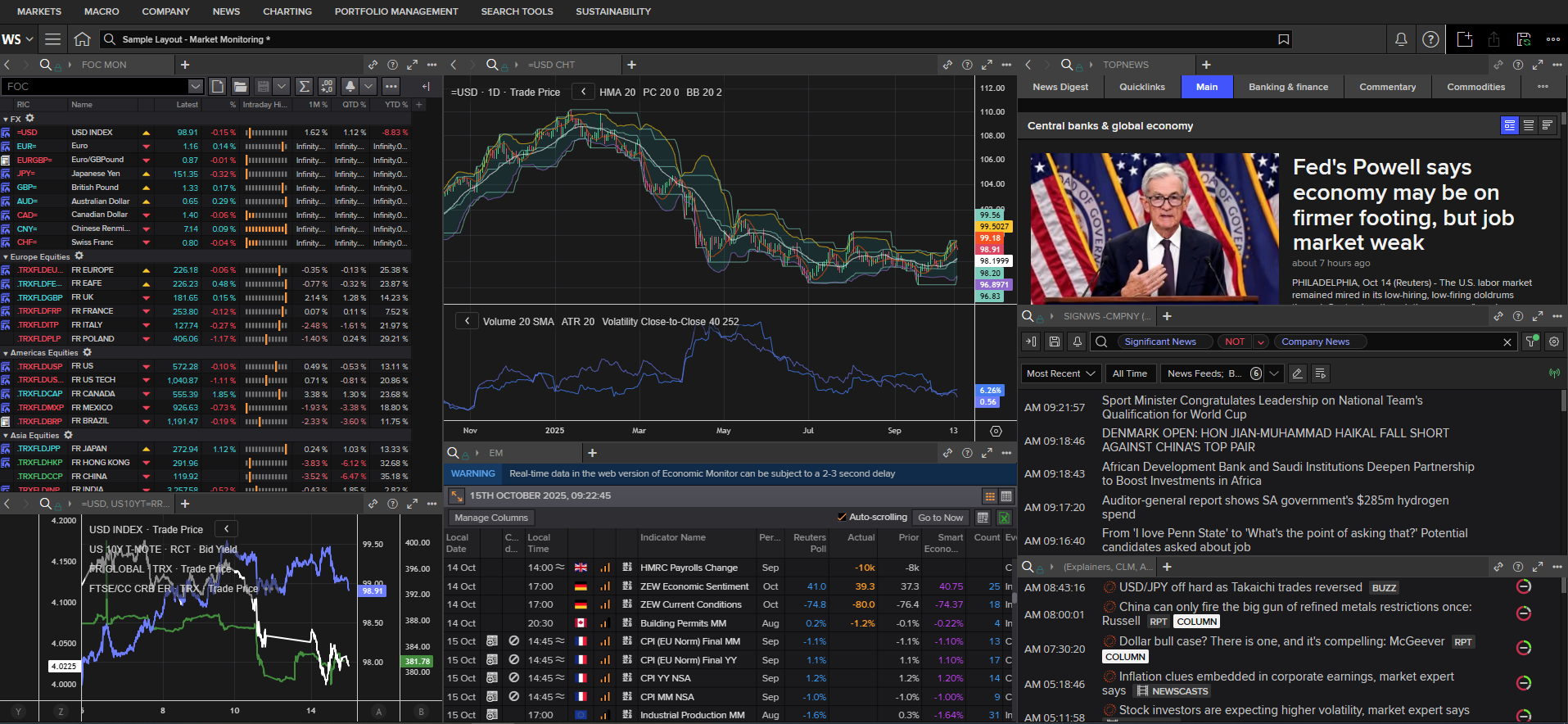Image resolution: width=1568 pixels, height=724 pixels.
Task: Toggle calendar view in Economic Monitor
Action: pyautogui.click(x=1006, y=496)
